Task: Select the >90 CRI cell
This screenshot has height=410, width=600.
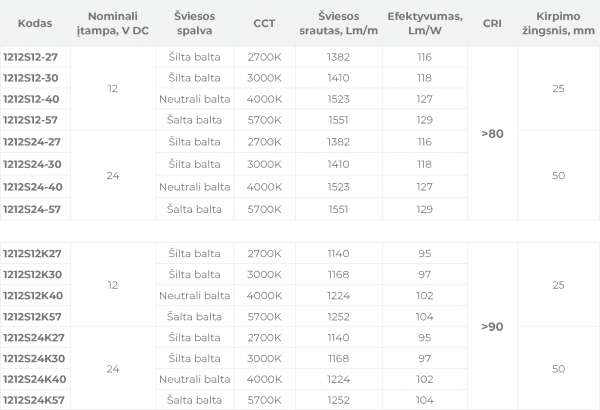Action: point(492,327)
